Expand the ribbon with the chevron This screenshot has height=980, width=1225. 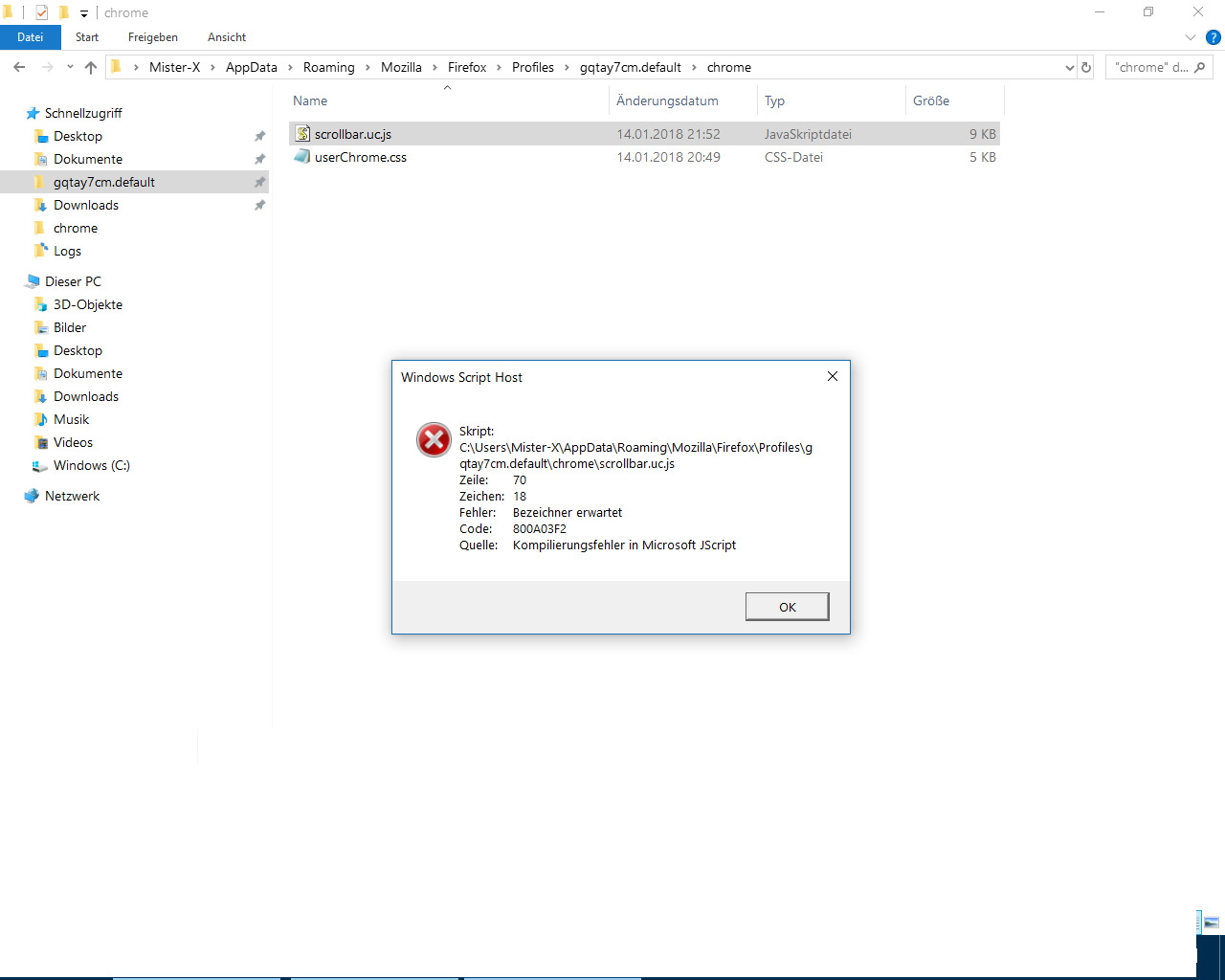pos(1191,37)
